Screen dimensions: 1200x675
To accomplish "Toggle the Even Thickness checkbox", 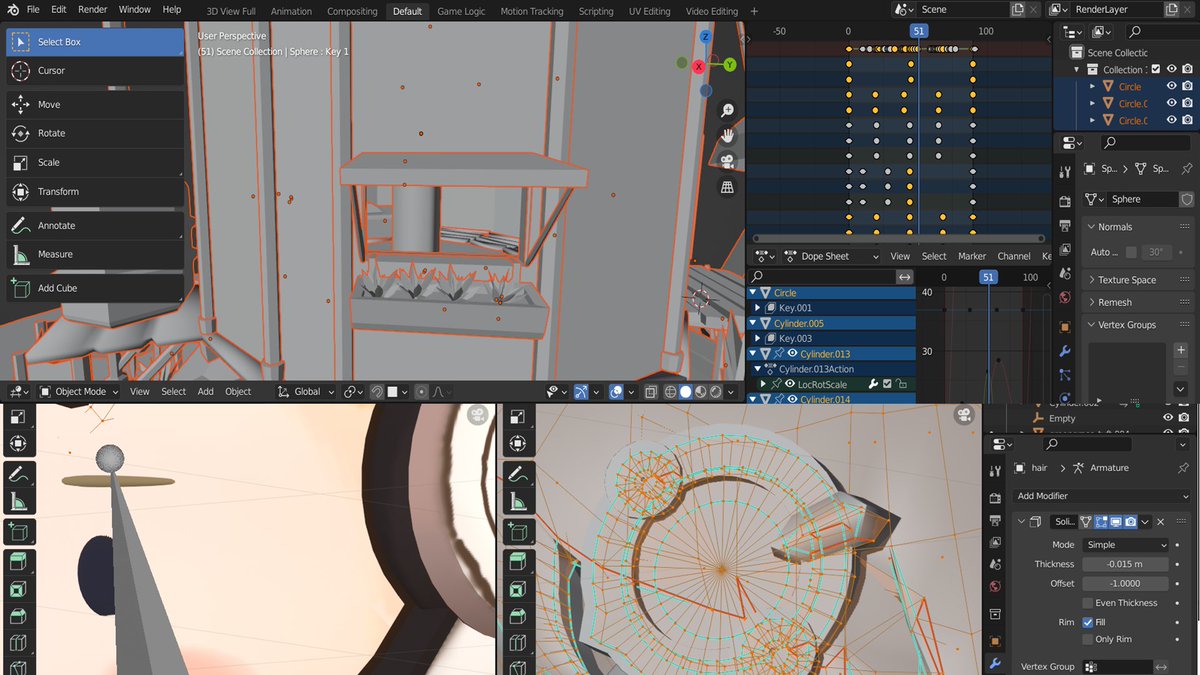I will [1087, 603].
